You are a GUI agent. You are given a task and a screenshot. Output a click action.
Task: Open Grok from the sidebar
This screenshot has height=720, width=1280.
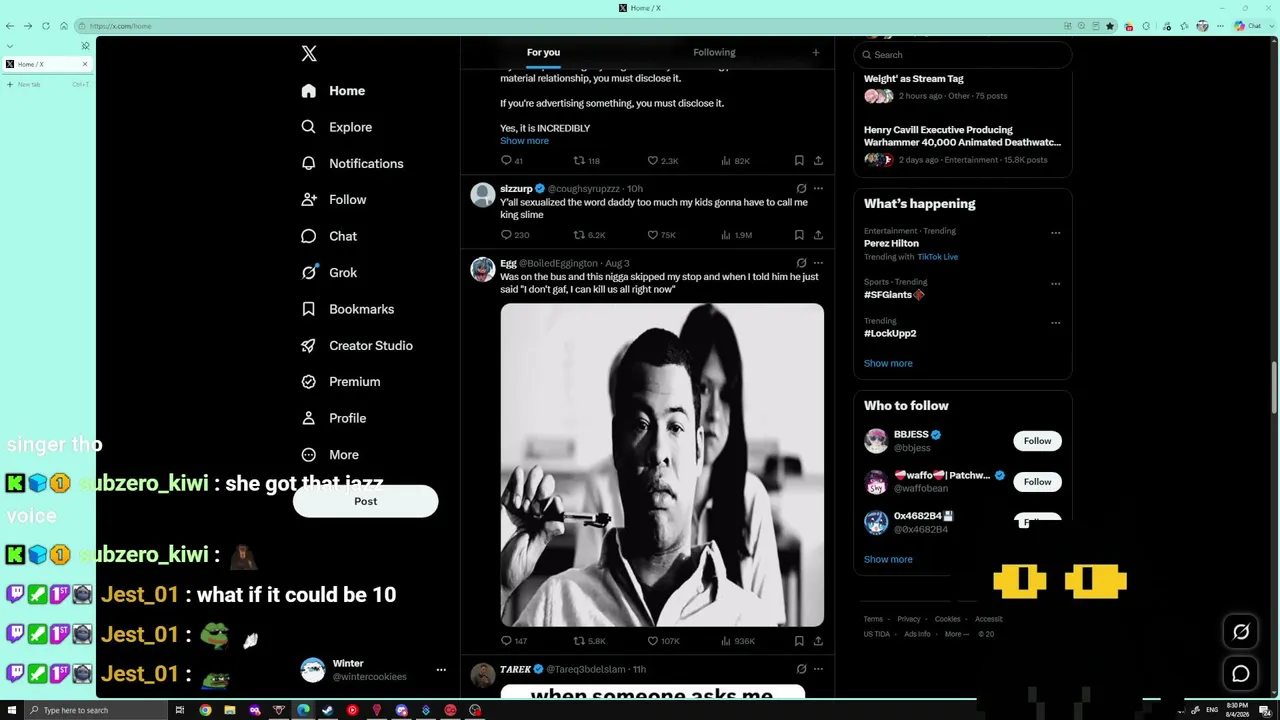[329, 273]
